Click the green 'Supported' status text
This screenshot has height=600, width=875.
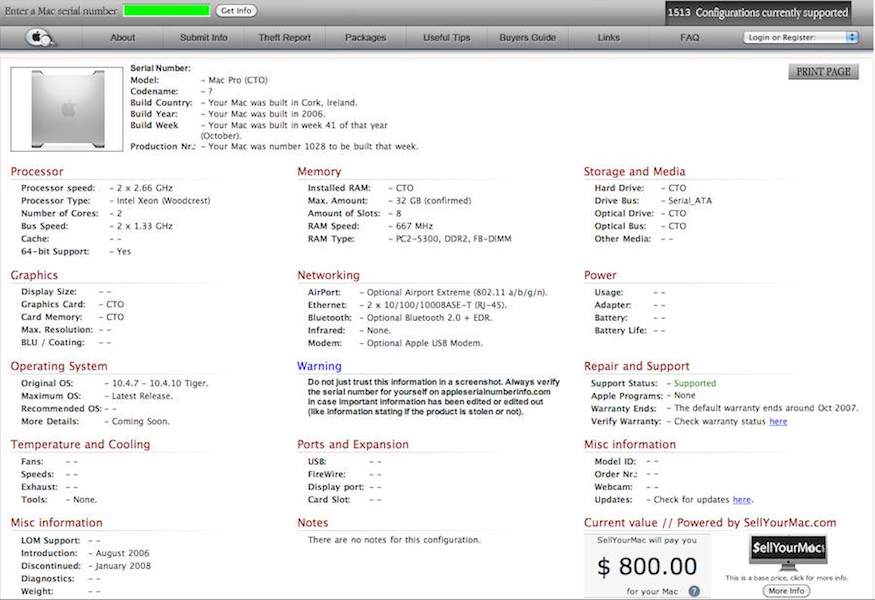tap(695, 383)
